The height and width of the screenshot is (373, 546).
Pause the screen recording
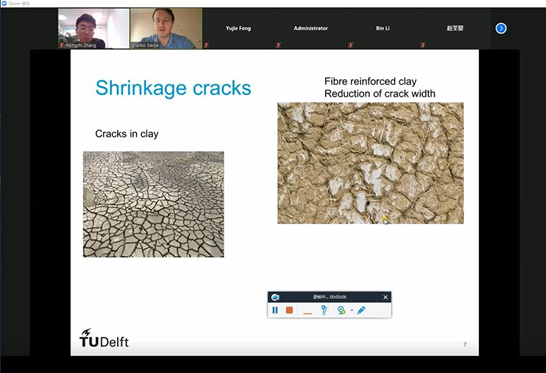click(x=275, y=310)
